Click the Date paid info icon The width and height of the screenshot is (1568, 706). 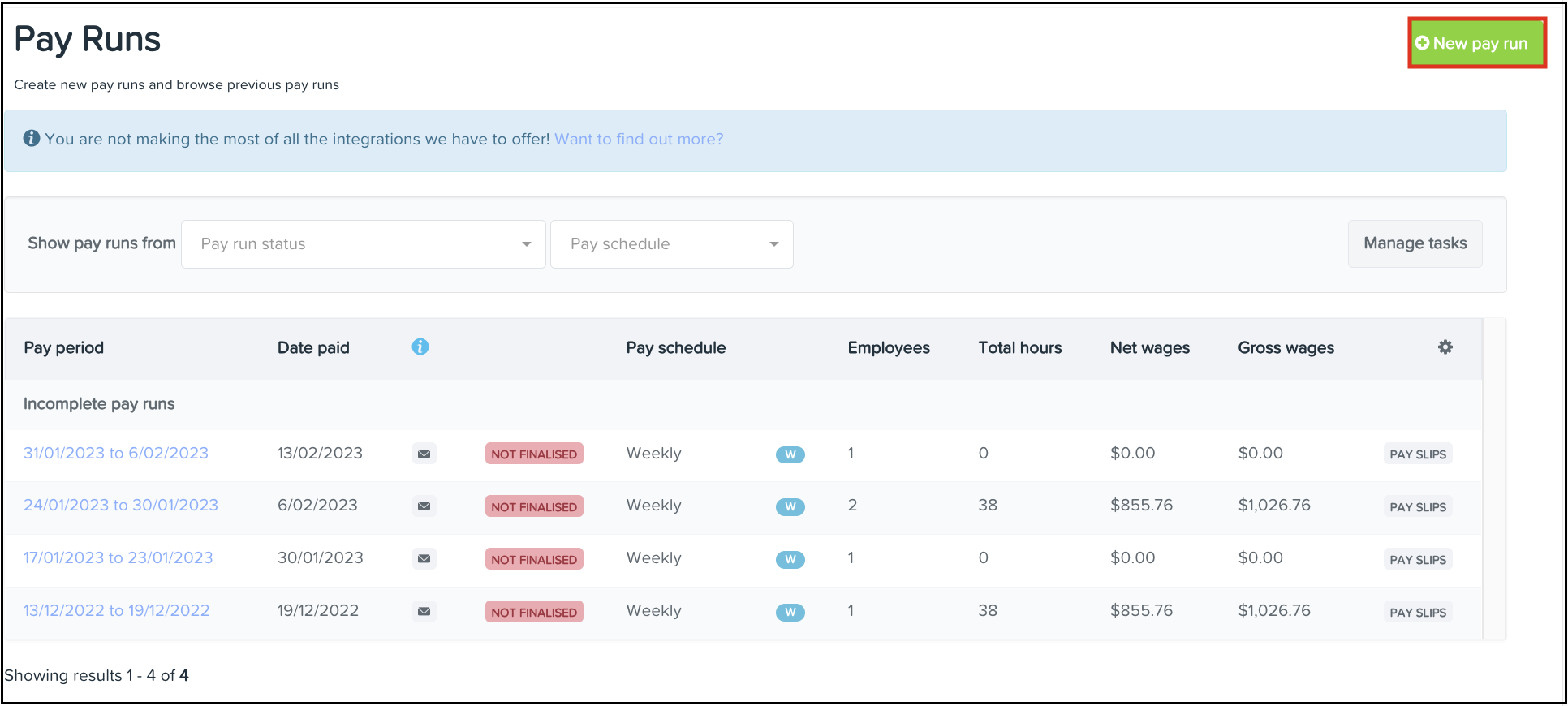[420, 347]
